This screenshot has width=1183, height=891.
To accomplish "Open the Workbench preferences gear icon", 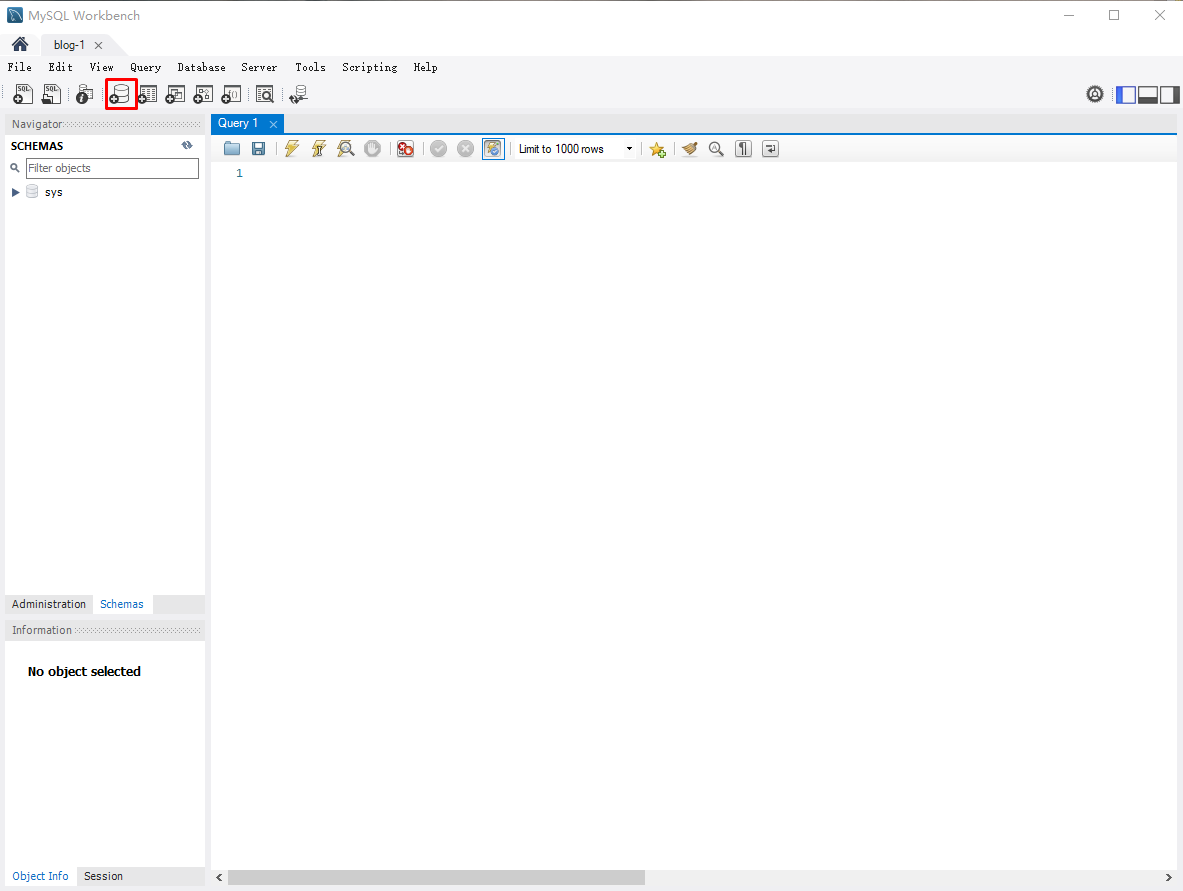I will click(x=1095, y=94).
